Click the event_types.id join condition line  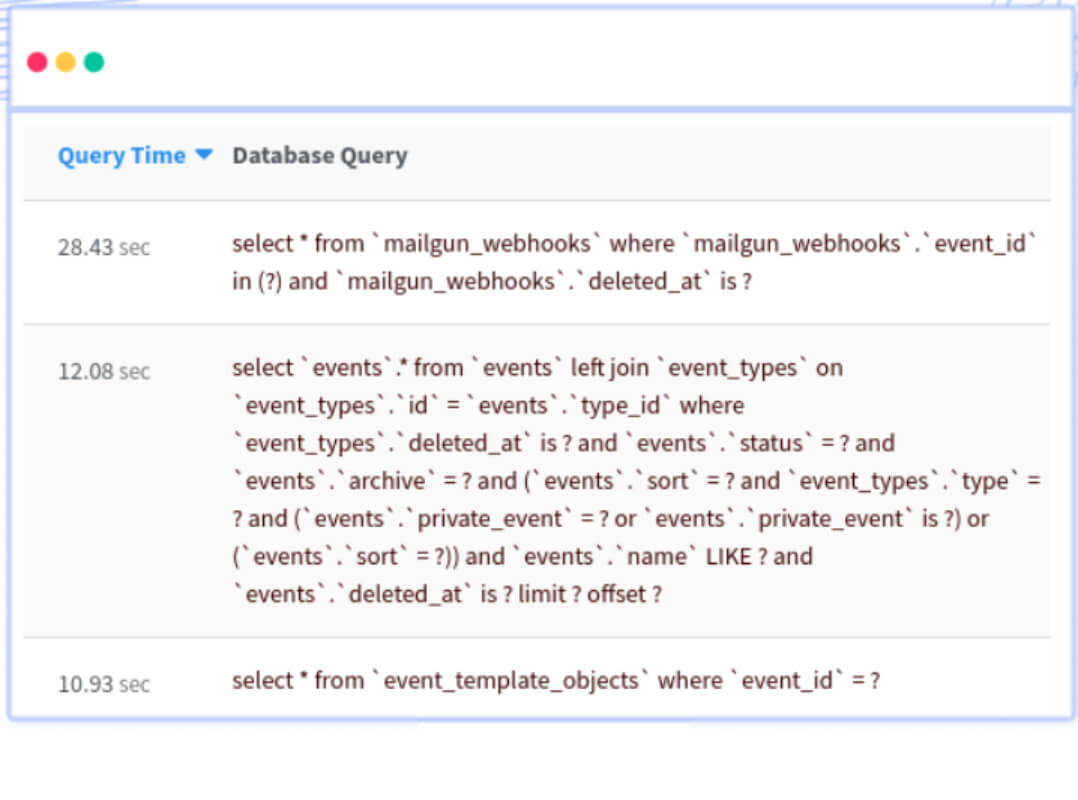(488, 405)
